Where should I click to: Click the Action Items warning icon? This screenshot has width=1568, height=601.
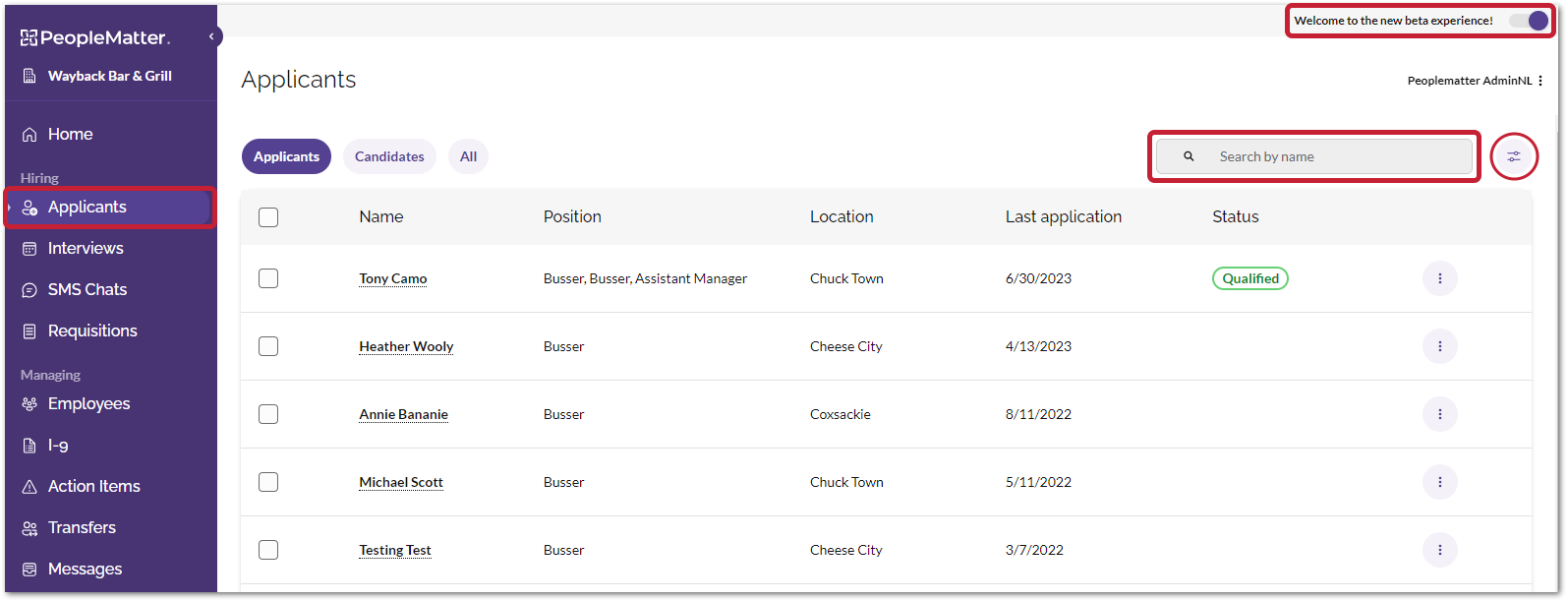29,487
